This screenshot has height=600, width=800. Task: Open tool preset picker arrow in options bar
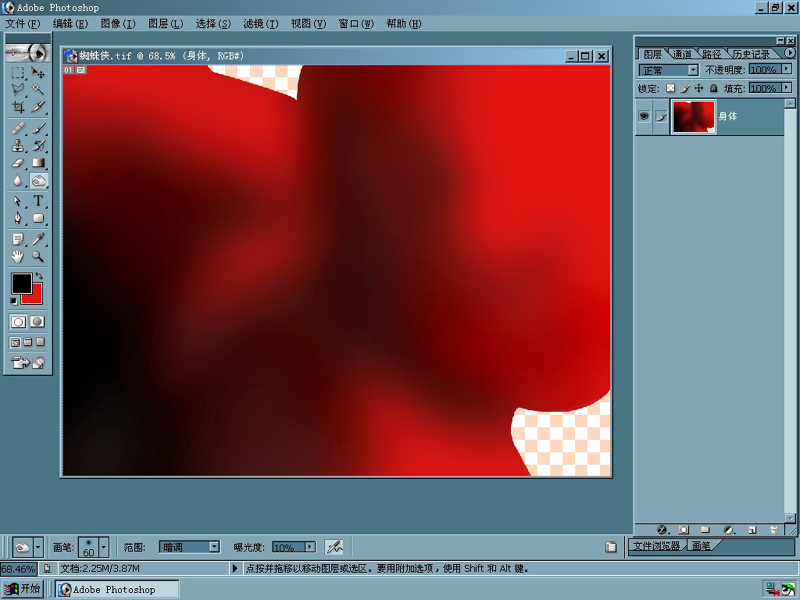click(x=38, y=547)
